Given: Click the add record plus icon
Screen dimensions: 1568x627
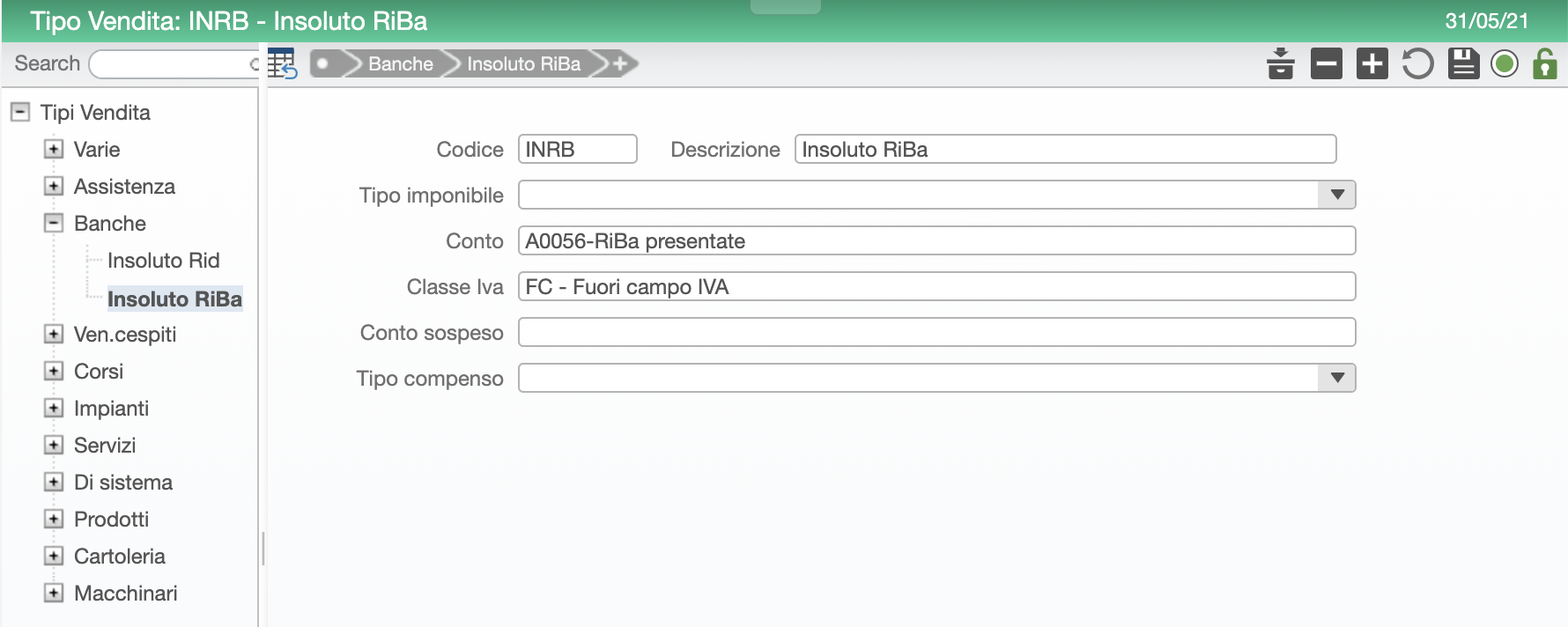Looking at the screenshot, I should tap(1372, 63).
